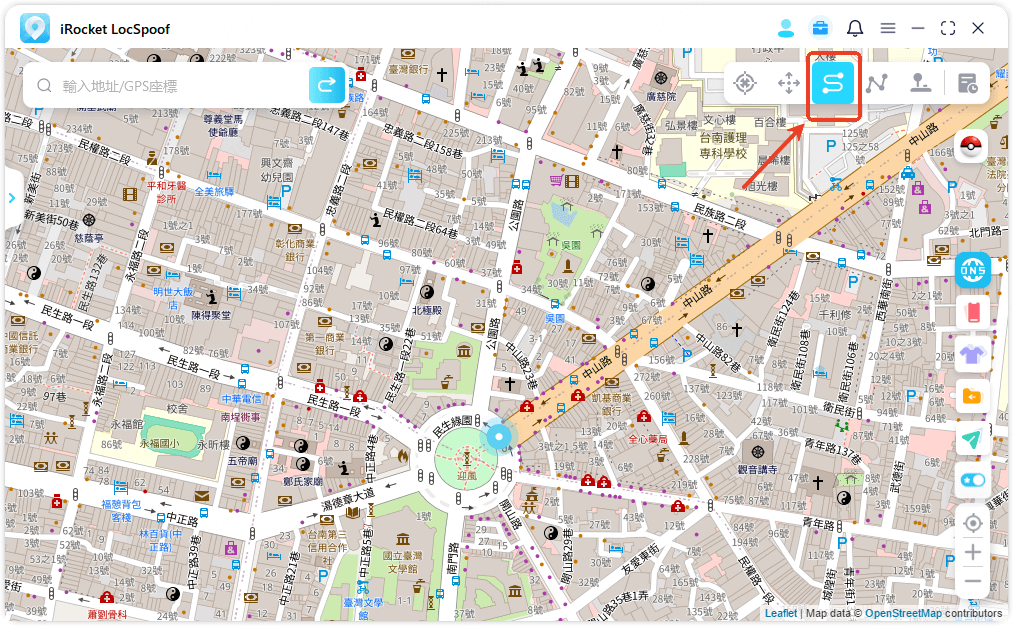
Task: Open the red phone device button
Action: [x=972, y=313]
